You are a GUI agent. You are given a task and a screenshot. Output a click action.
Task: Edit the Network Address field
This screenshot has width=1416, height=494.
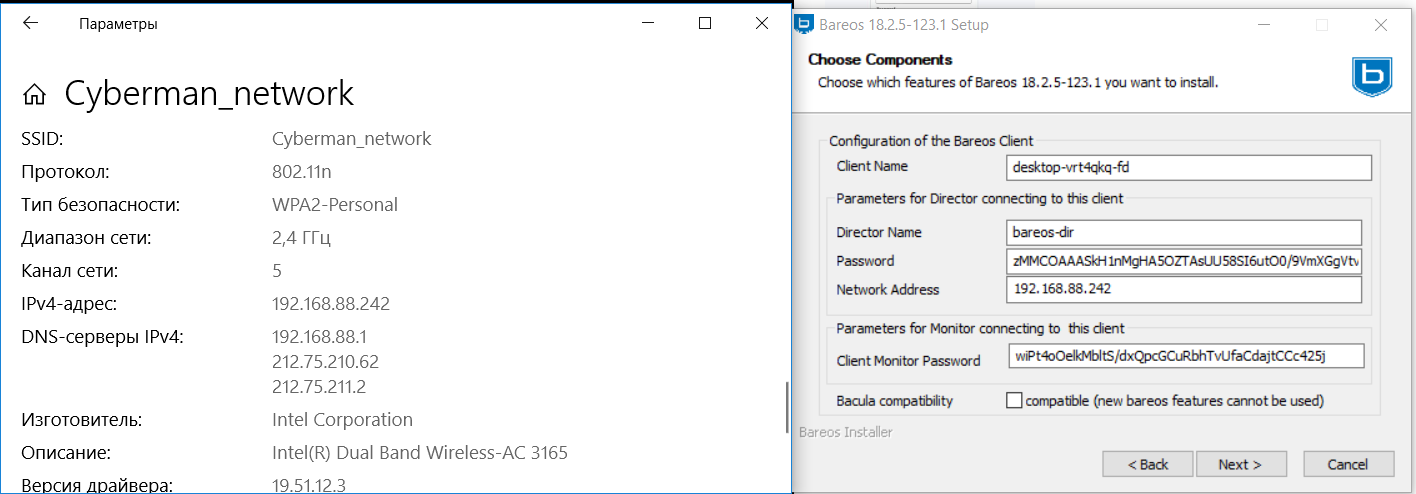pyautogui.click(x=1184, y=289)
